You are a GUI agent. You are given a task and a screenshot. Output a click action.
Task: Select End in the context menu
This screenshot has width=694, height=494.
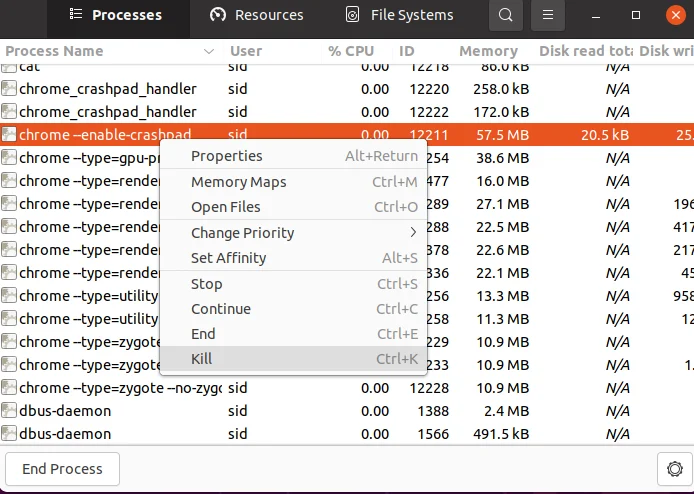click(x=293, y=333)
